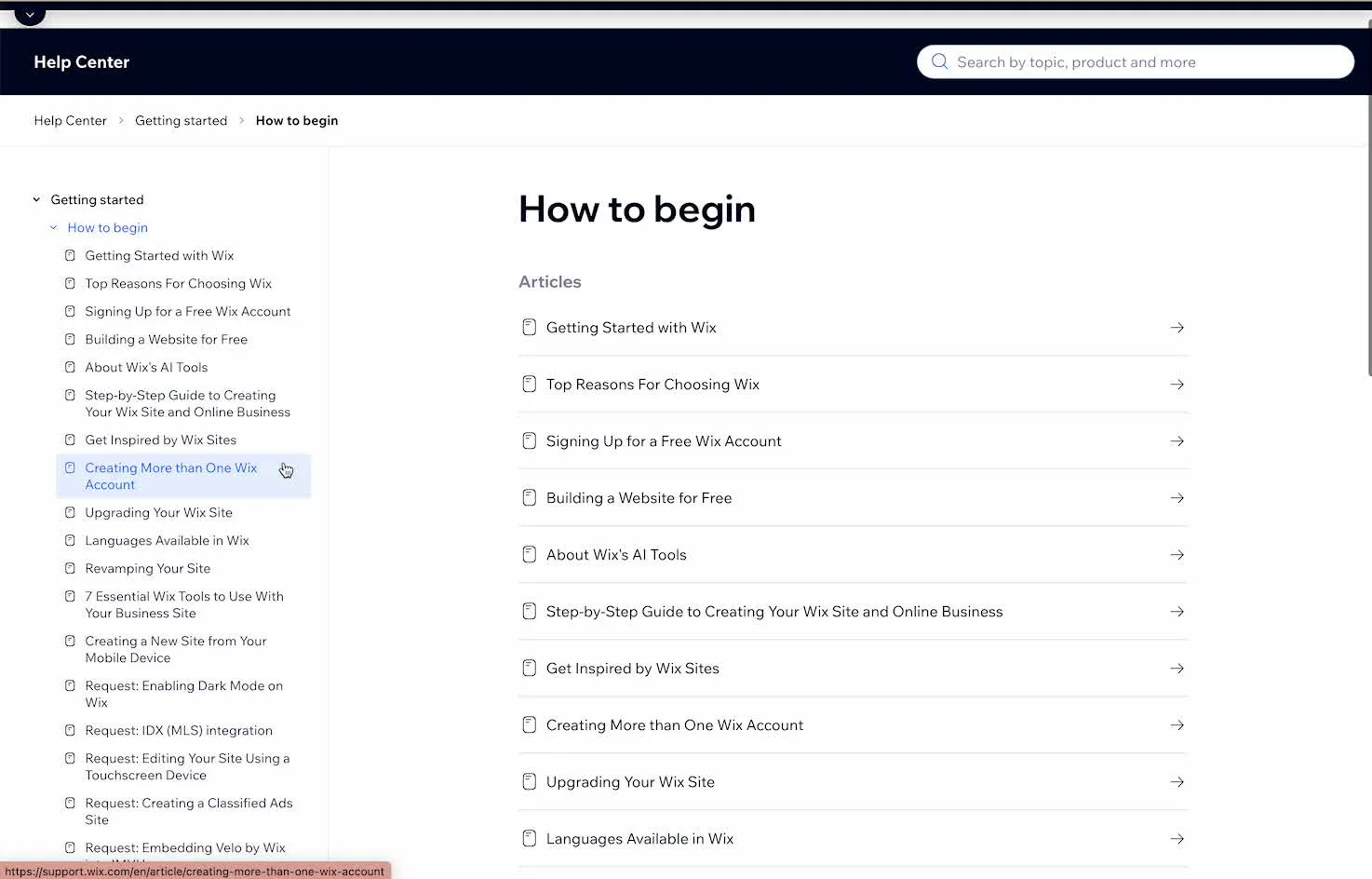Screen dimensions: 1372x879
Task: Open sidebar 7 Essential Wix Tools item
Action: (184, 604)
